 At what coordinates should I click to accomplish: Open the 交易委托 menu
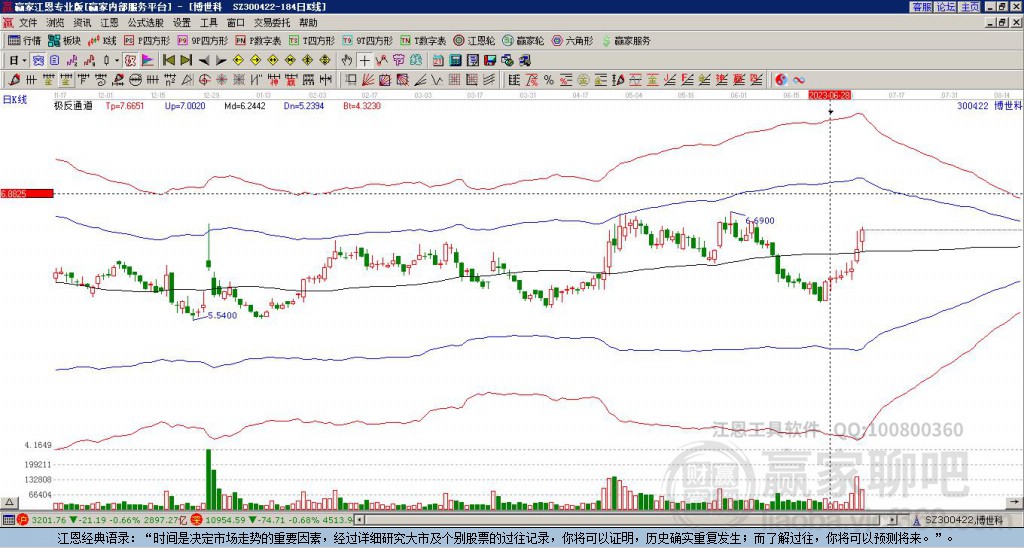pyautogui.click(x=272, y=23)
